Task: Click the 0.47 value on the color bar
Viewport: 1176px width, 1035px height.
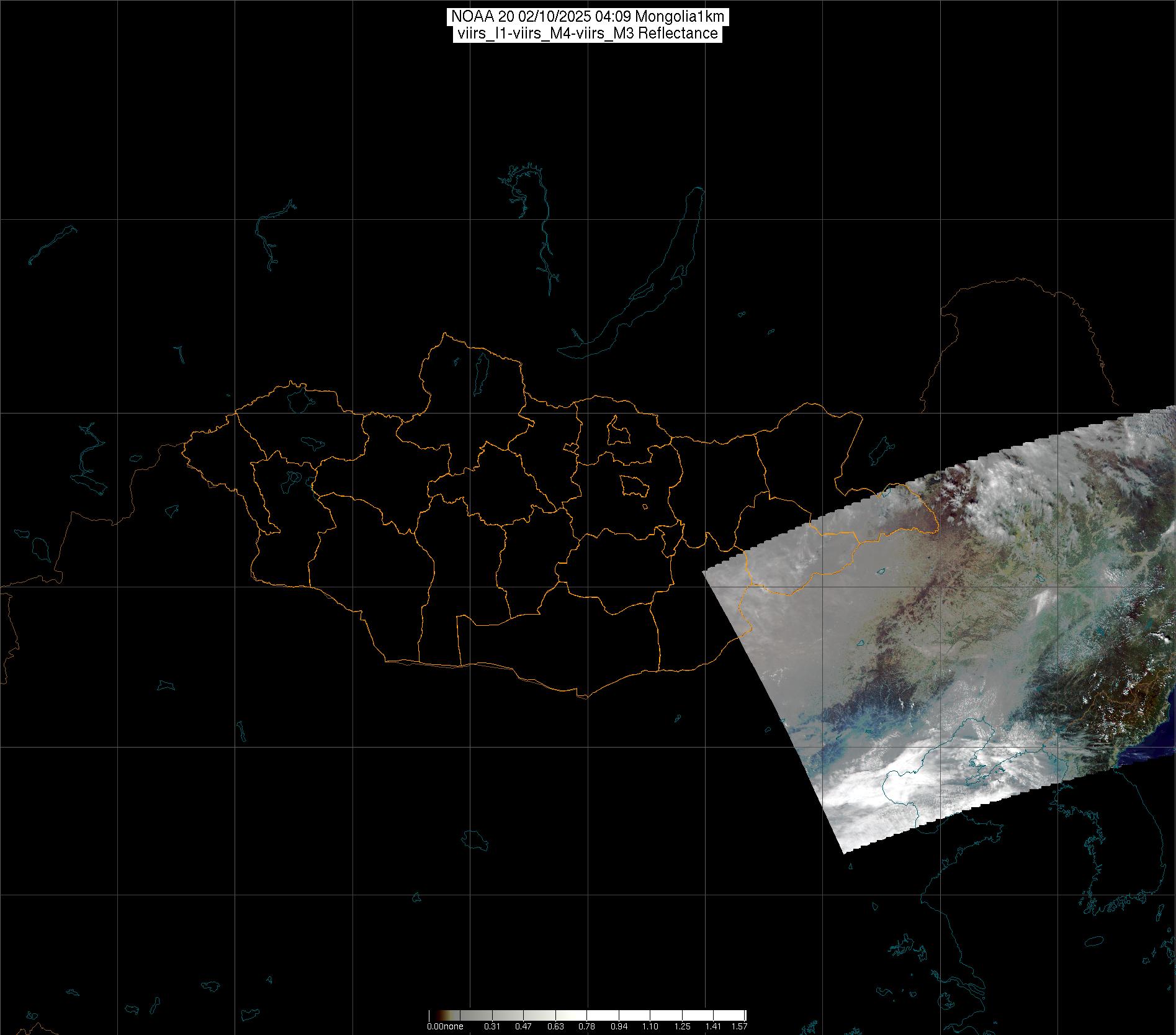Action: point(523,1026)
